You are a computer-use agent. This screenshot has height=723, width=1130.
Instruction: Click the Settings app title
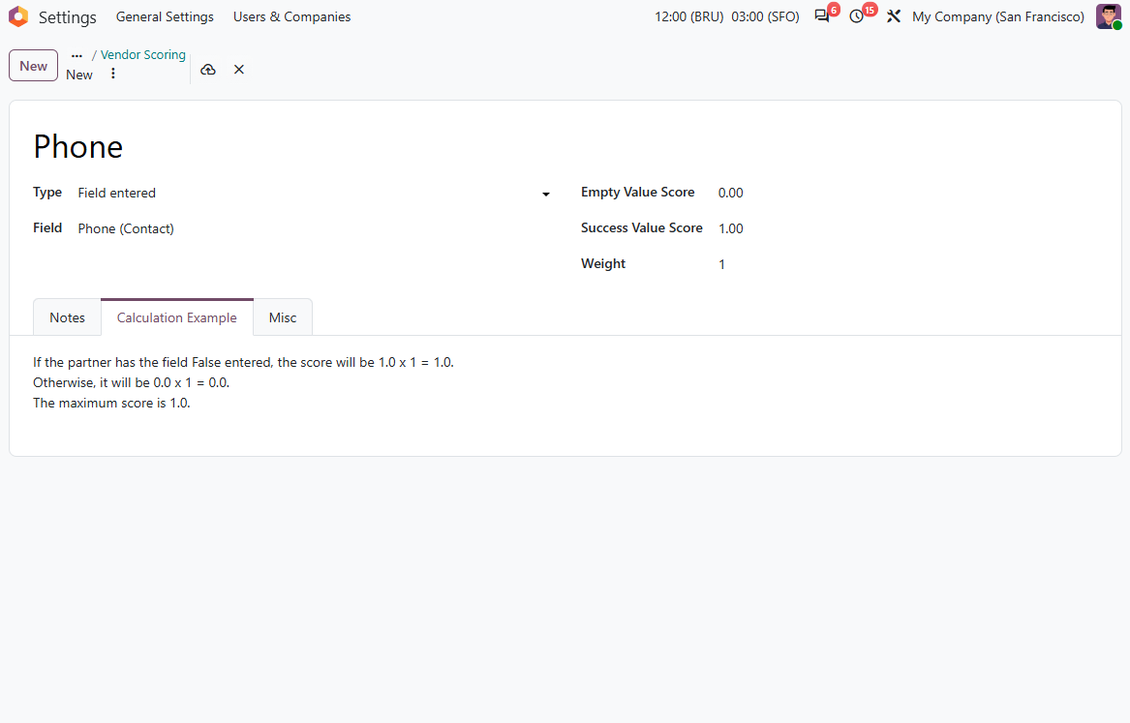pyautogui.click(x=67, y=17)
